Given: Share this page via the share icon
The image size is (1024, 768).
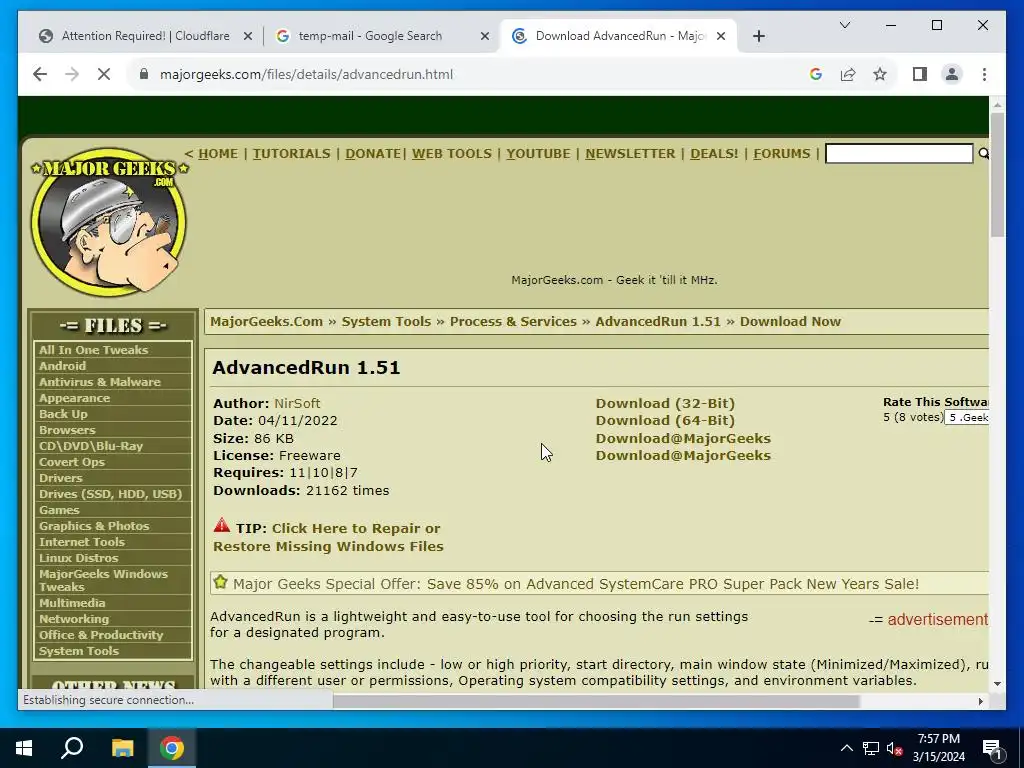Looking at the screenshot, I should pos(848,74).
